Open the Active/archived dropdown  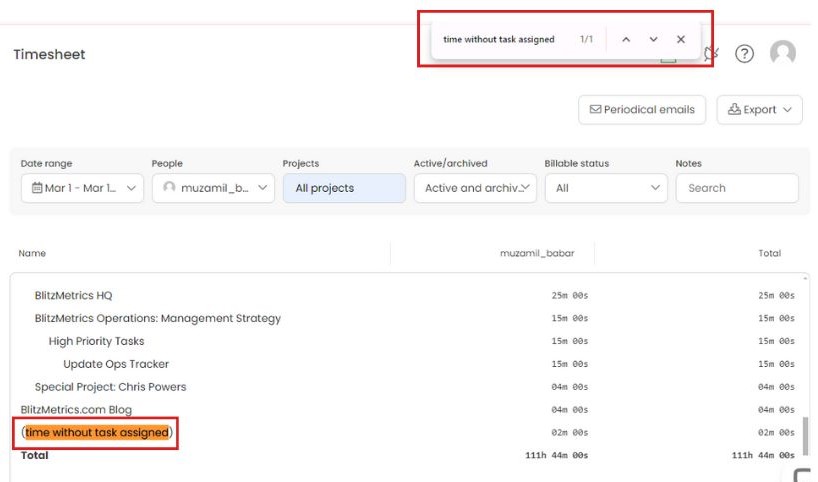pyautogui.click(x=475, y=188)
